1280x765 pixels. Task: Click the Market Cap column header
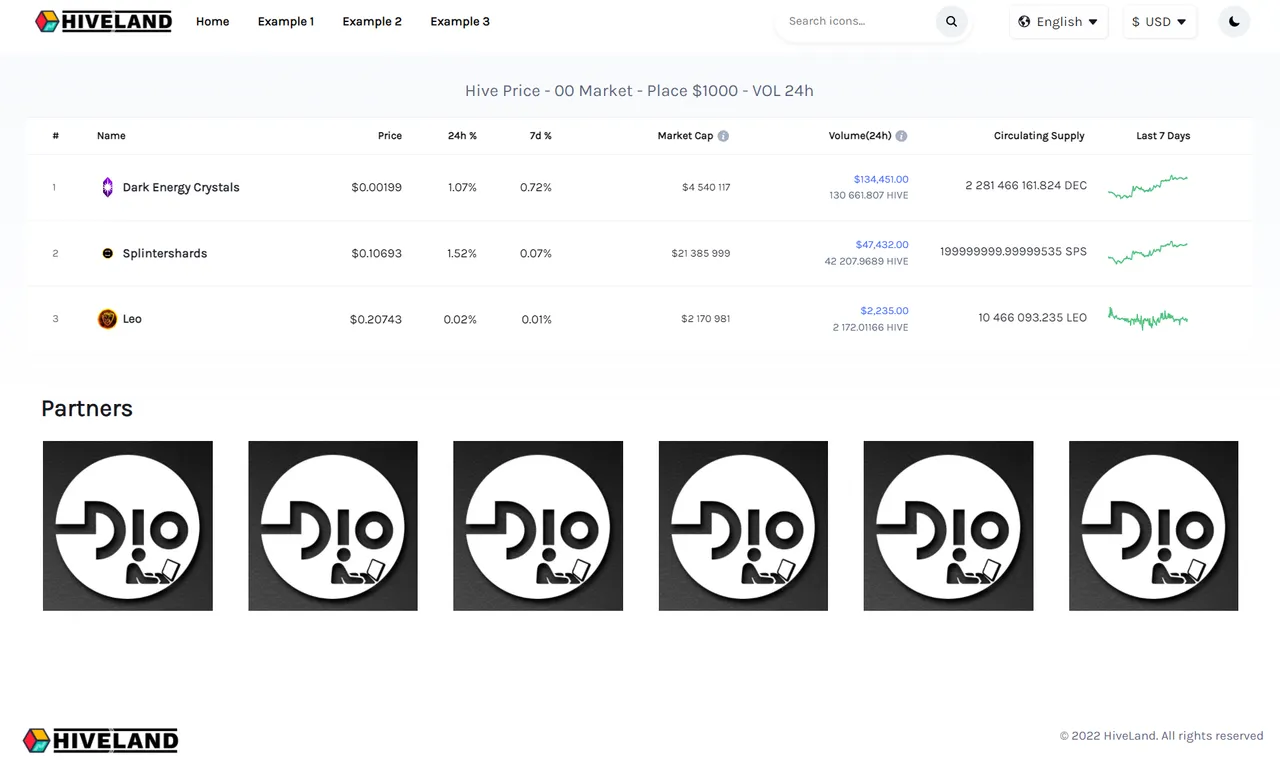click(685, 136)
